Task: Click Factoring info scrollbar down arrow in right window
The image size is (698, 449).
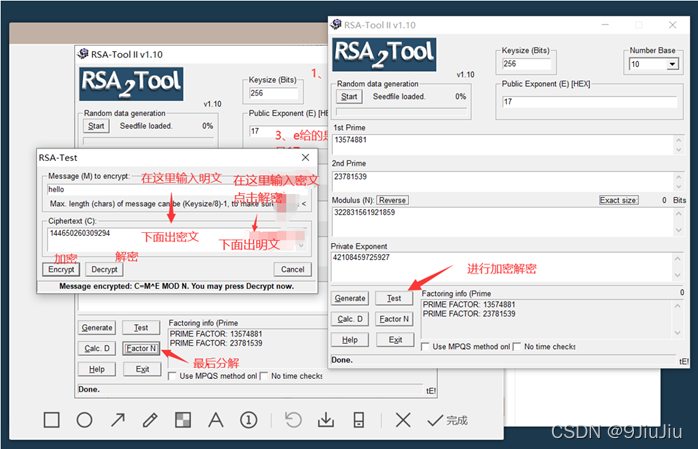Action: tap(677, 333)
